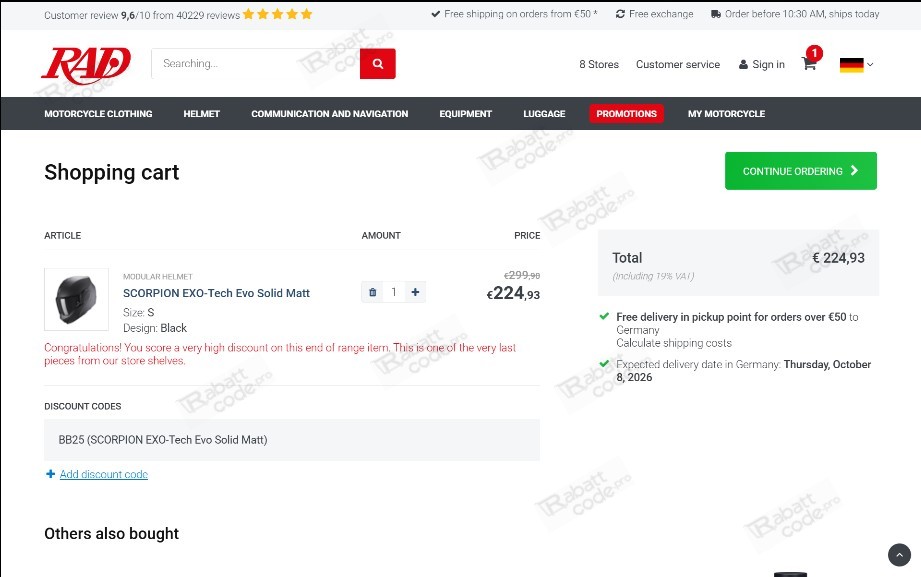Click the € 224,93 total amount
921x577 pixels.
(838, 258)
